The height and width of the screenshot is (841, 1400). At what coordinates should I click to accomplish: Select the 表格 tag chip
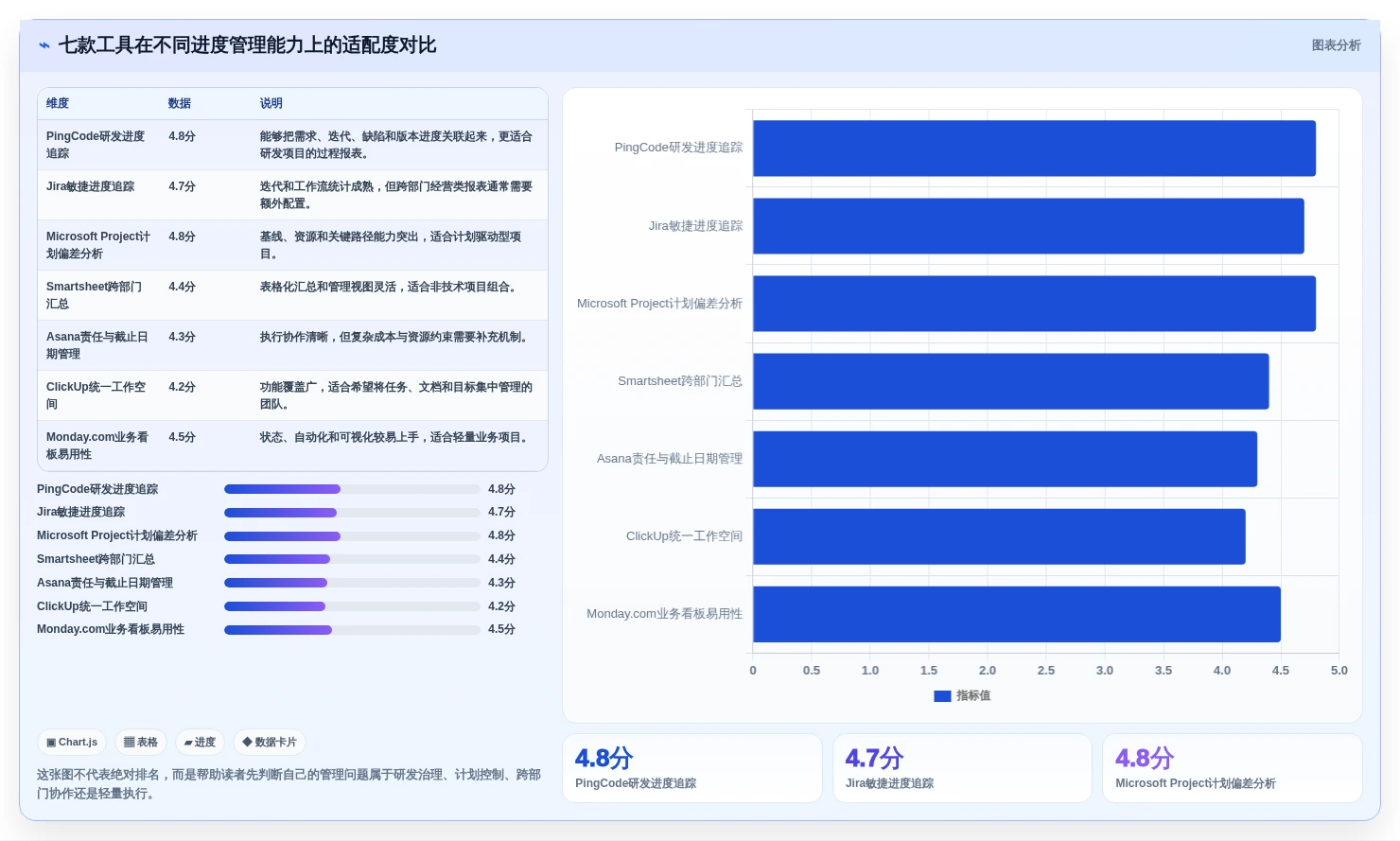pos(141,743)
